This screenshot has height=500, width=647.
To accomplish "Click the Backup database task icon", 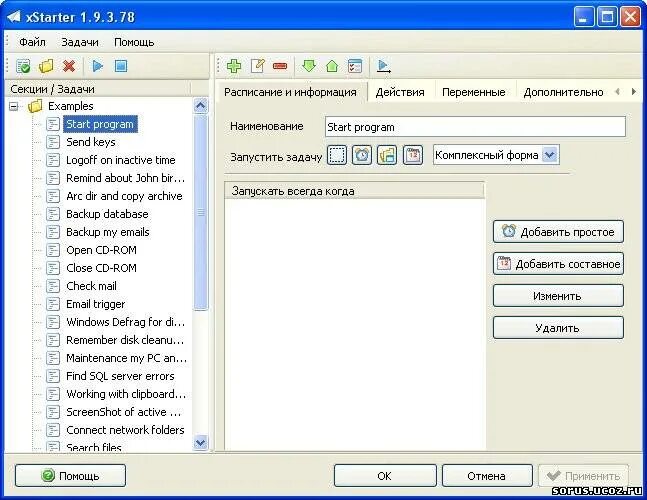I will (53, 214).
